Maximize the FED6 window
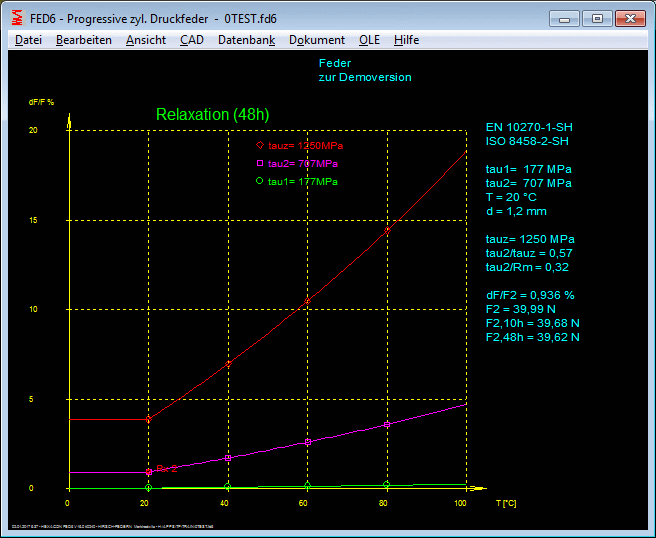The height and width of the screenshot is (538, 656). (x=597, y=18)
